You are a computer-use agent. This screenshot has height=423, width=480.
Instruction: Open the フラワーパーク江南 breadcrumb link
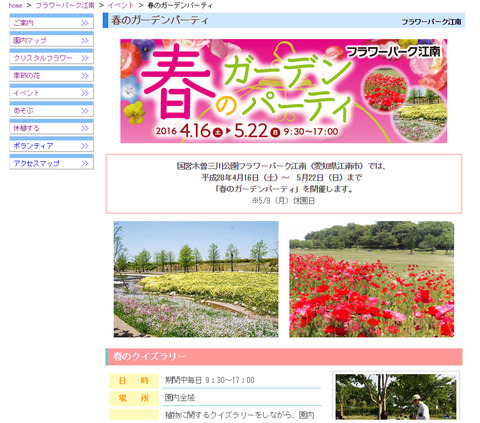click(x=65, y=5)
